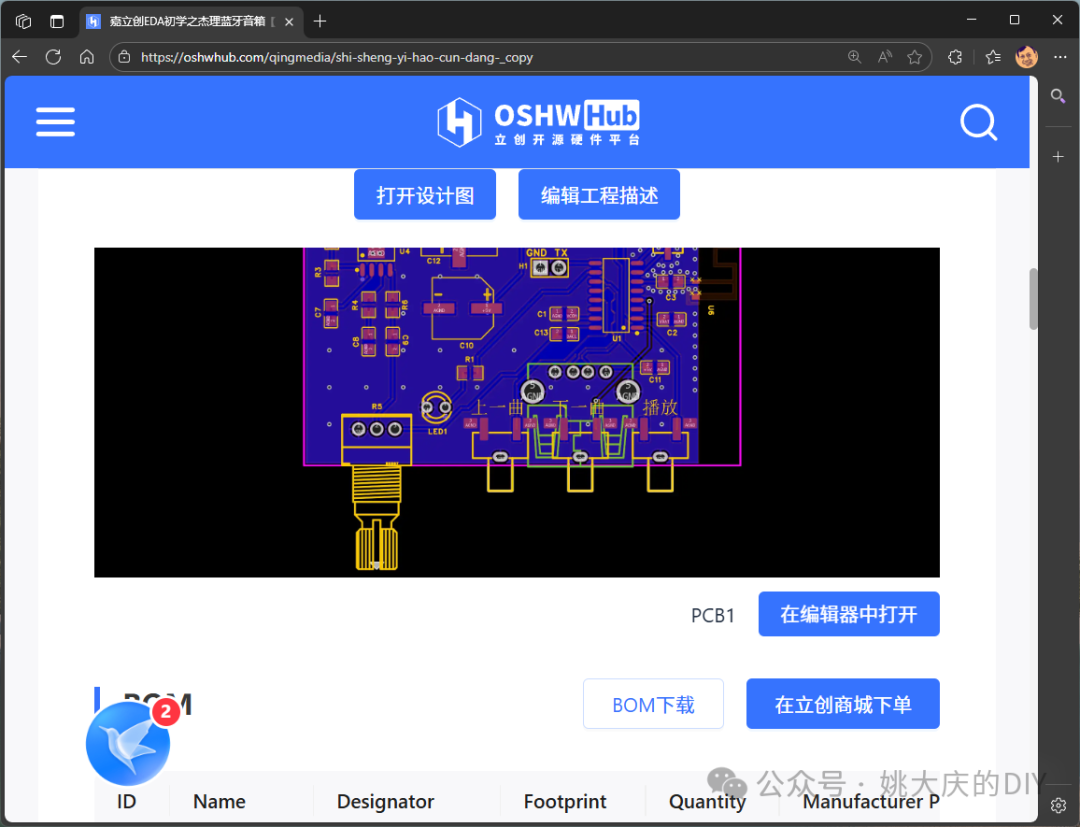Click the Quantity column header

[x=707, y=802]
